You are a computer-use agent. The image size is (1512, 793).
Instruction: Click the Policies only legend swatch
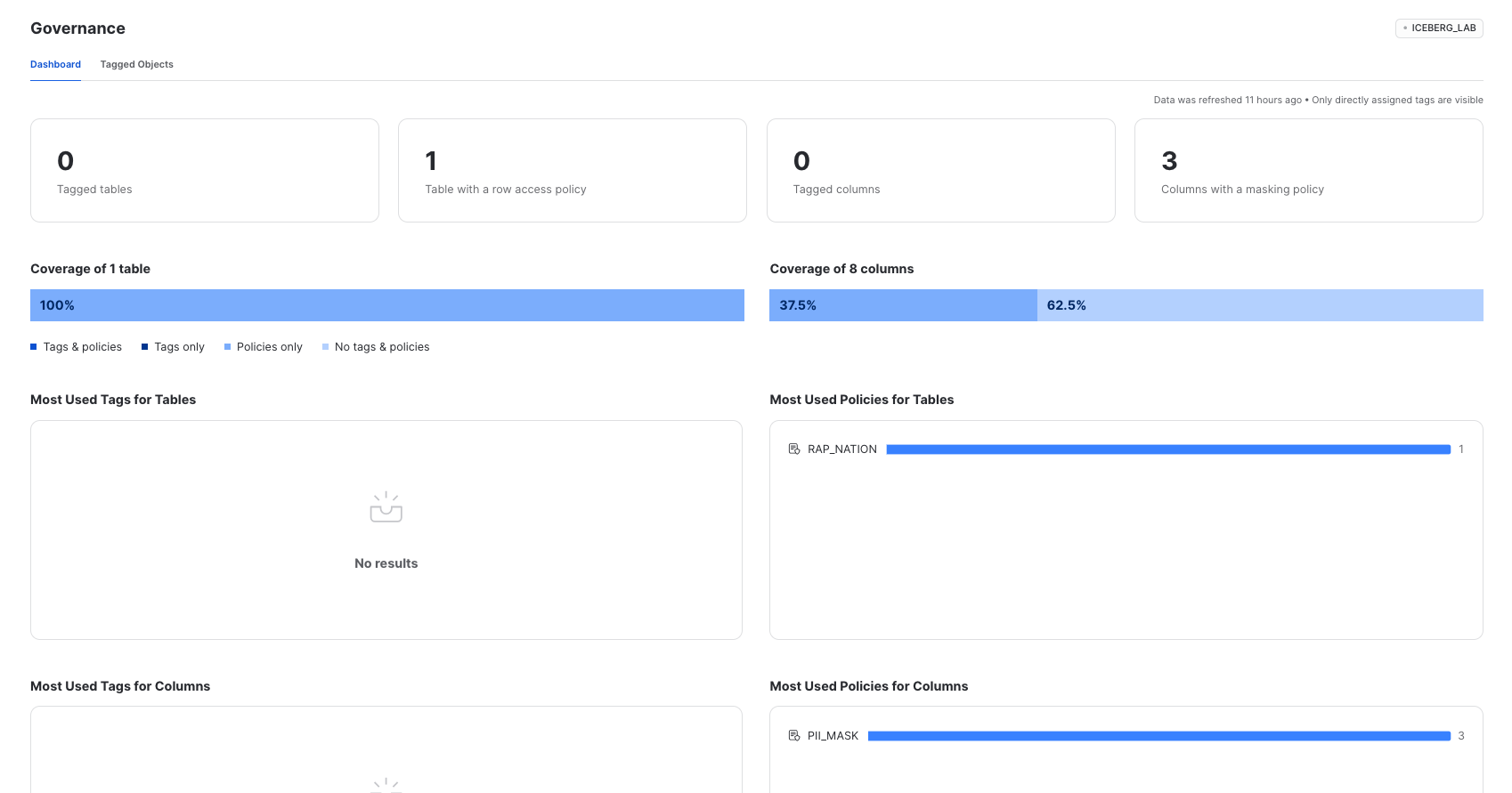[x=228, y=347]
